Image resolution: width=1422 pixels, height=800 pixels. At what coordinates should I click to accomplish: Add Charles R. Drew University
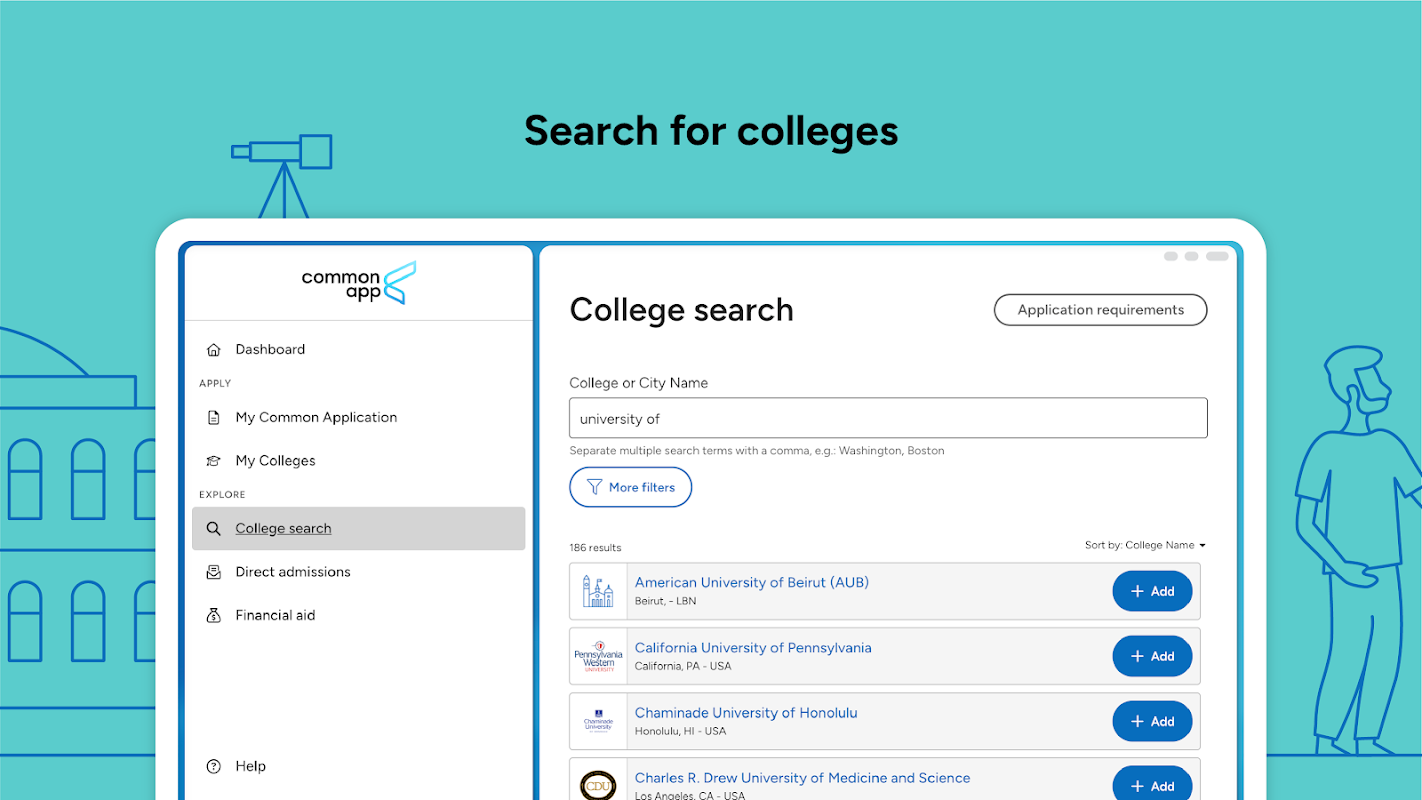point(1152,785)
